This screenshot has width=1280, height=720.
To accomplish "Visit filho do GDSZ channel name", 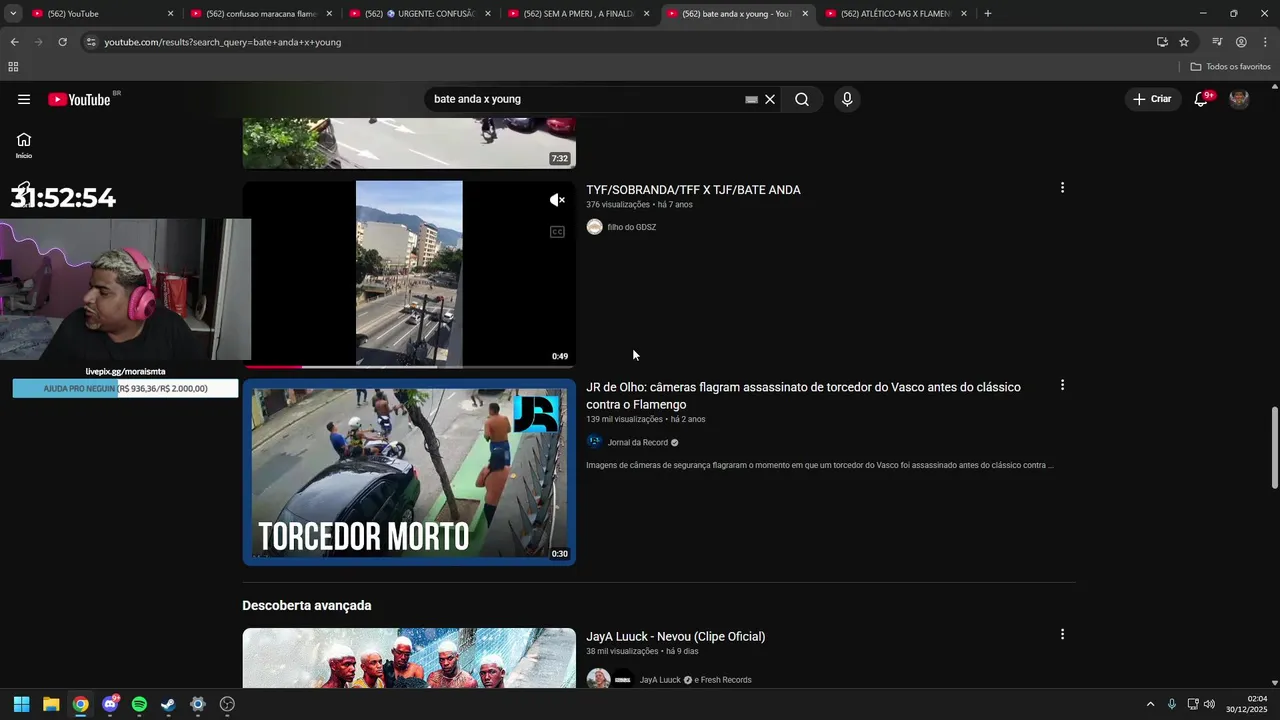I will click(631, 227).
